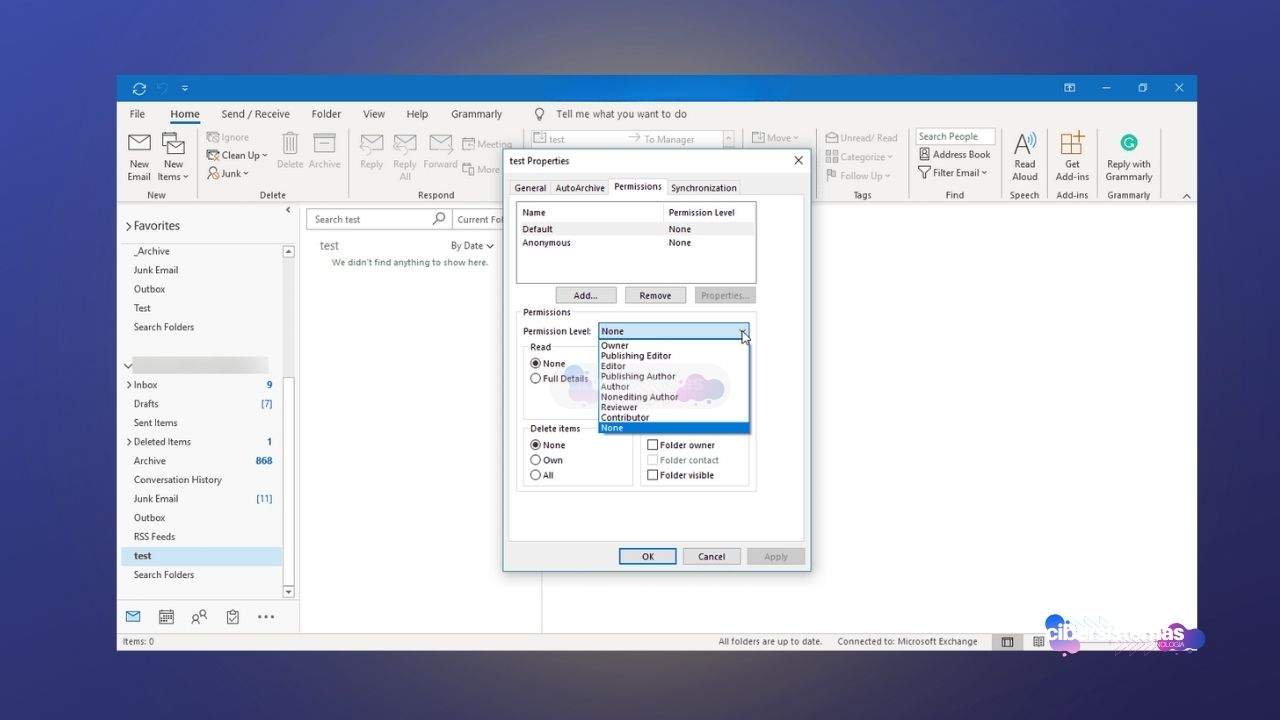Screen dimensions: 1280x720
Task: Switch to People view icon
Action: (199, 617)
